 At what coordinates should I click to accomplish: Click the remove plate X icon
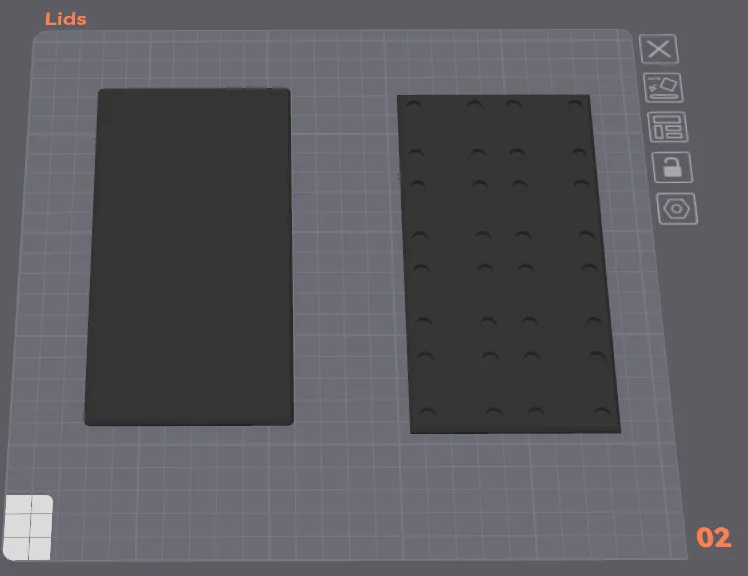coord(659,49)
